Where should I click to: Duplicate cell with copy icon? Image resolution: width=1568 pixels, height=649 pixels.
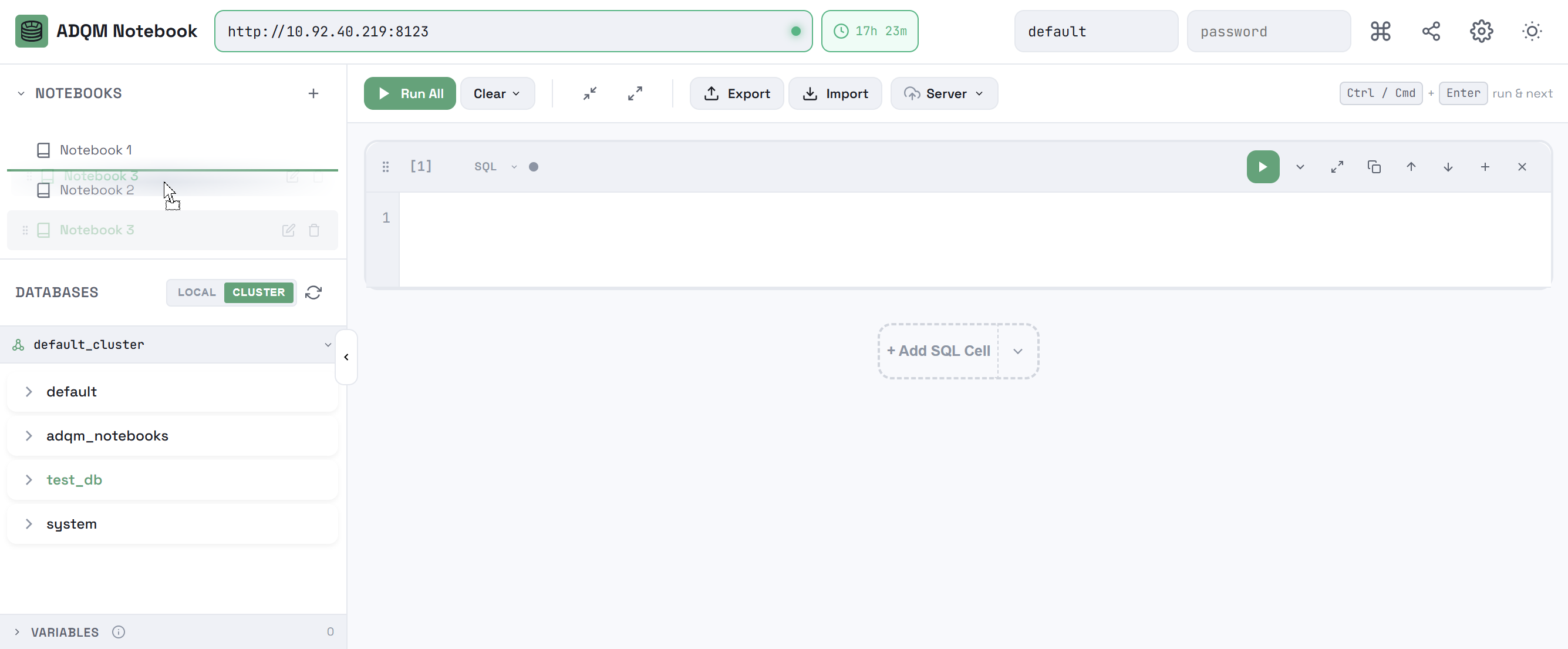pyautogui.click(x=1374, y=167)
